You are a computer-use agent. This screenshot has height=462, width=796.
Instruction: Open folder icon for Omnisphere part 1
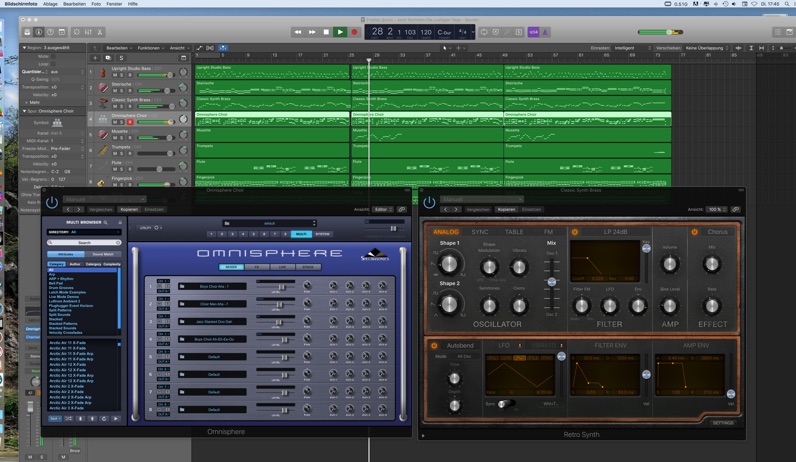click(182, 286)
